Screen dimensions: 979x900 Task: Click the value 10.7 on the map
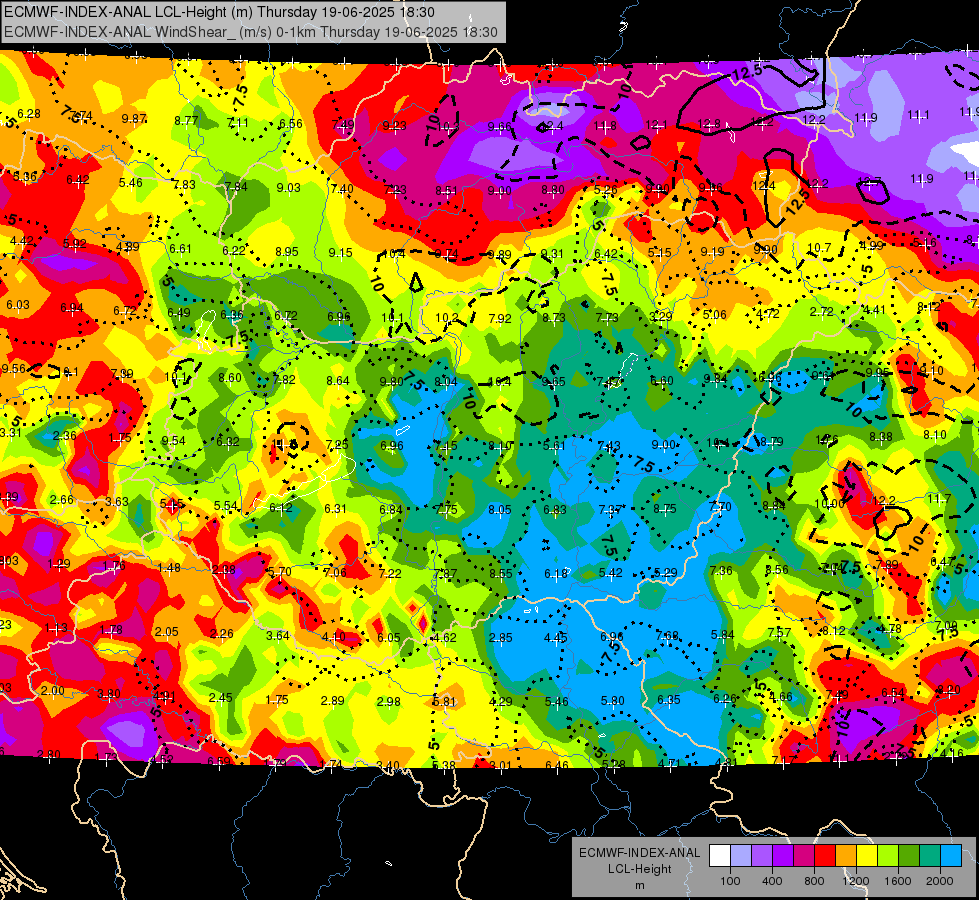(x=819, y=248)
